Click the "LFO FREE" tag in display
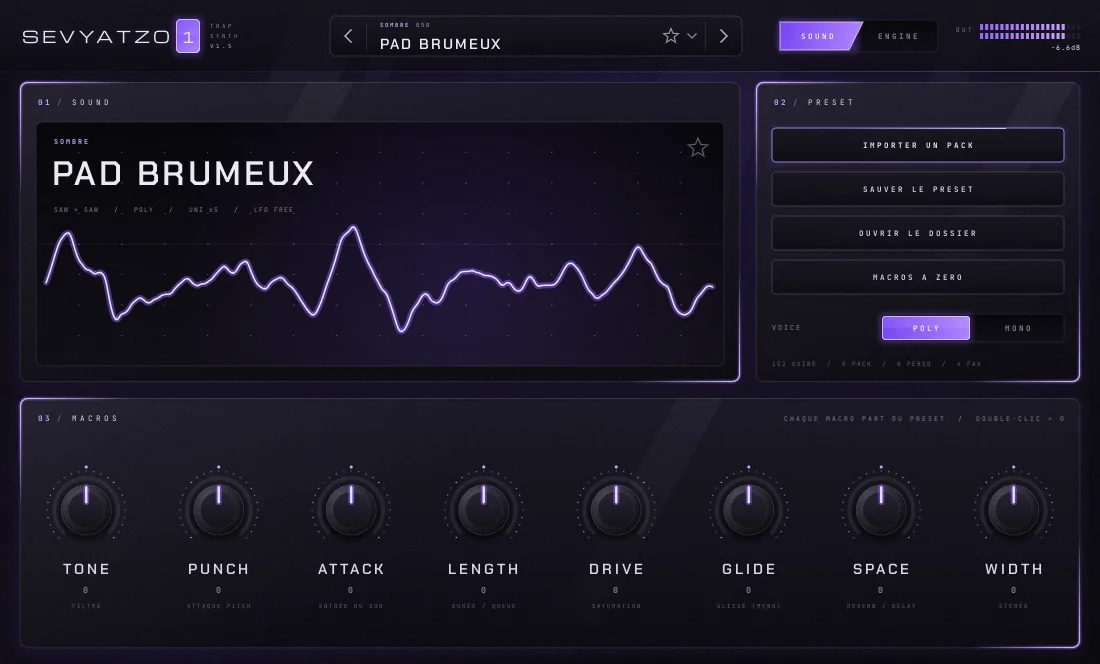Viewport: 1100px width, 664px height. 274,210
